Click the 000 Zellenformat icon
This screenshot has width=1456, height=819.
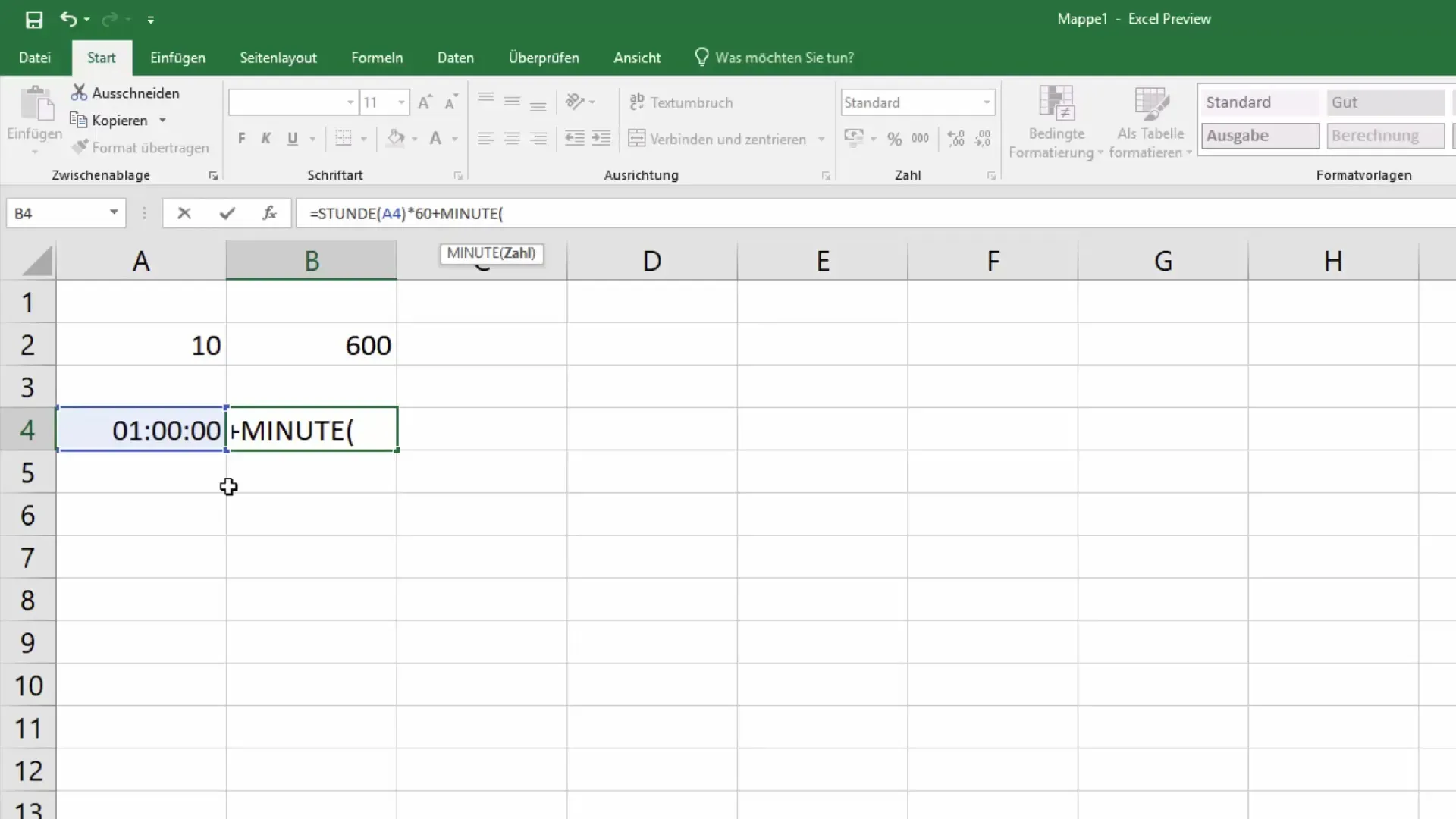(921, 139)
